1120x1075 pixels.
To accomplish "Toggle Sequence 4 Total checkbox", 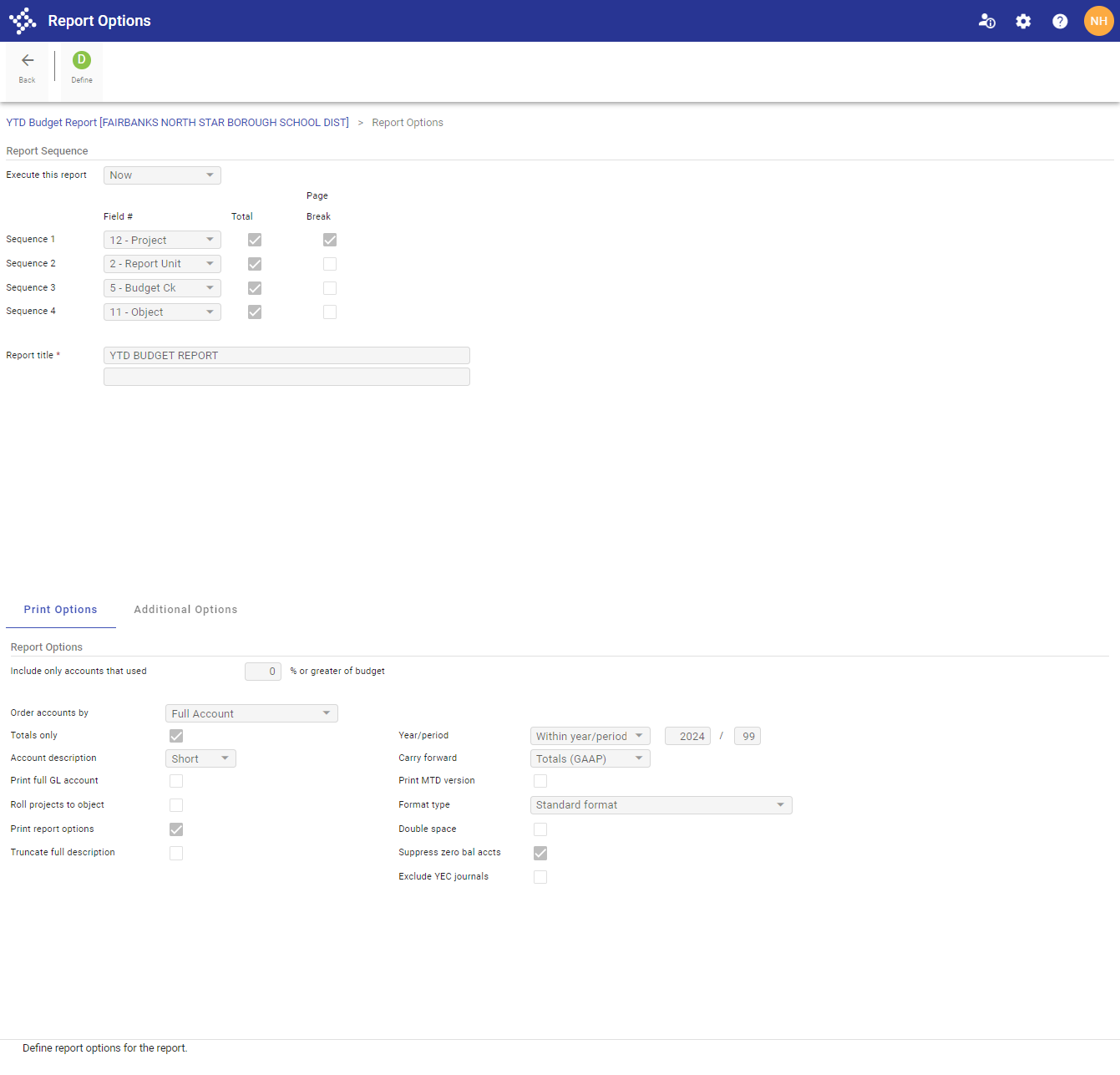I will pos(255,312).
